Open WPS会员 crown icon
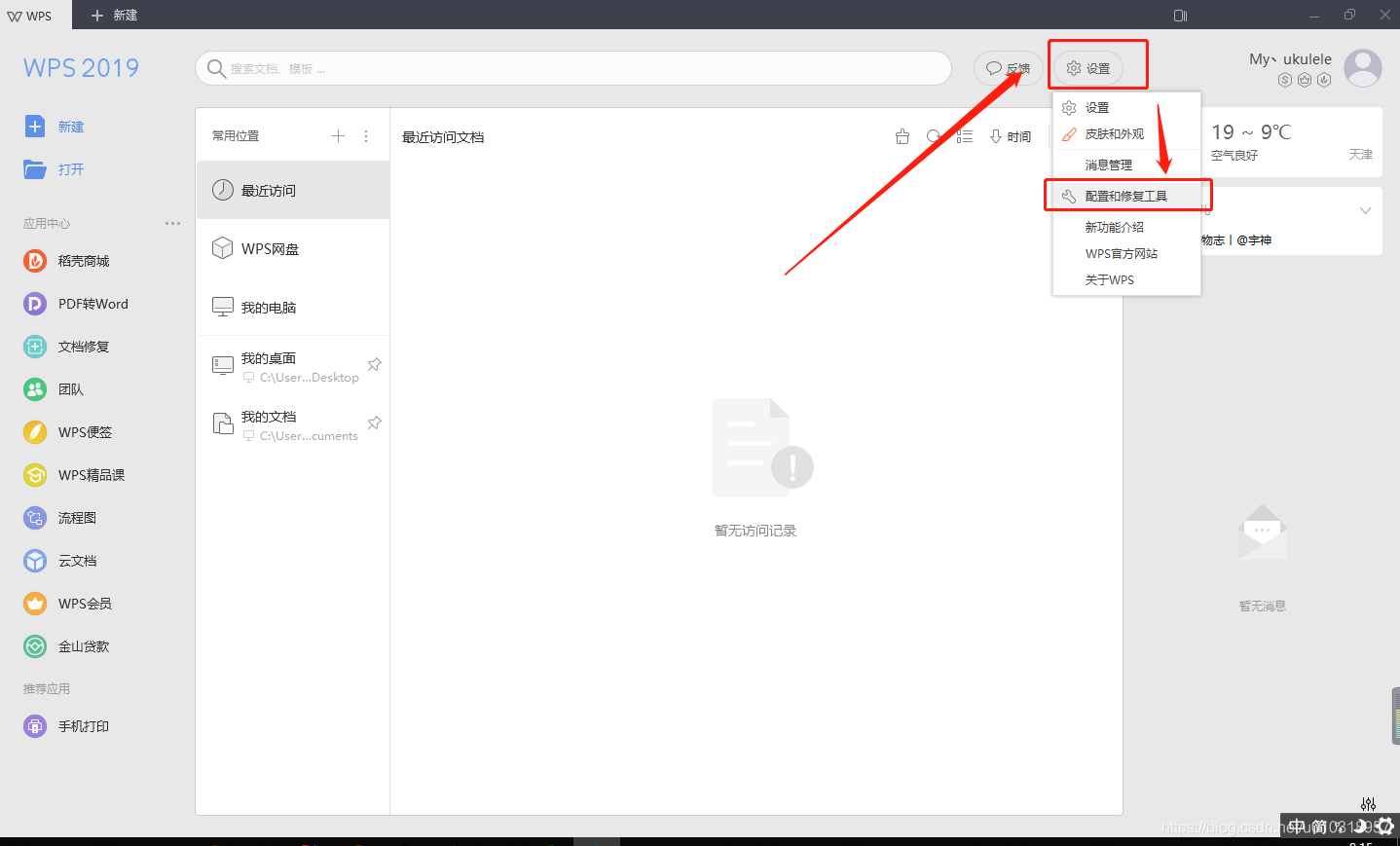This screenshot has height=846, width=1400. coord(35,604)
